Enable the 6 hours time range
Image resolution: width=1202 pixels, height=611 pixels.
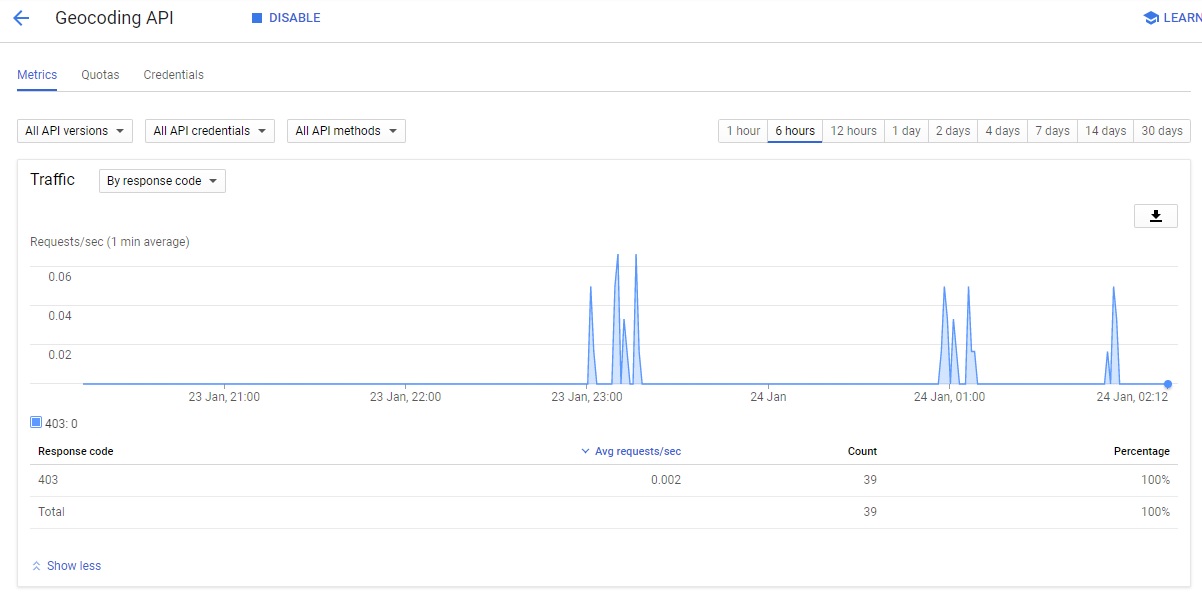794,130
